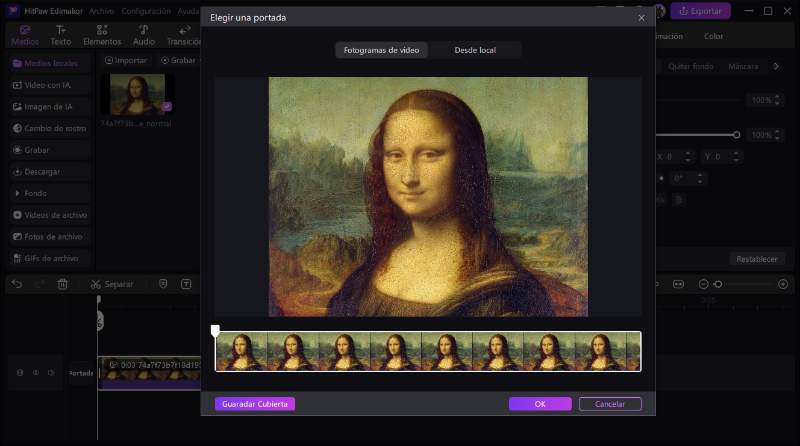Click the Restablecer button

[757, 259]
